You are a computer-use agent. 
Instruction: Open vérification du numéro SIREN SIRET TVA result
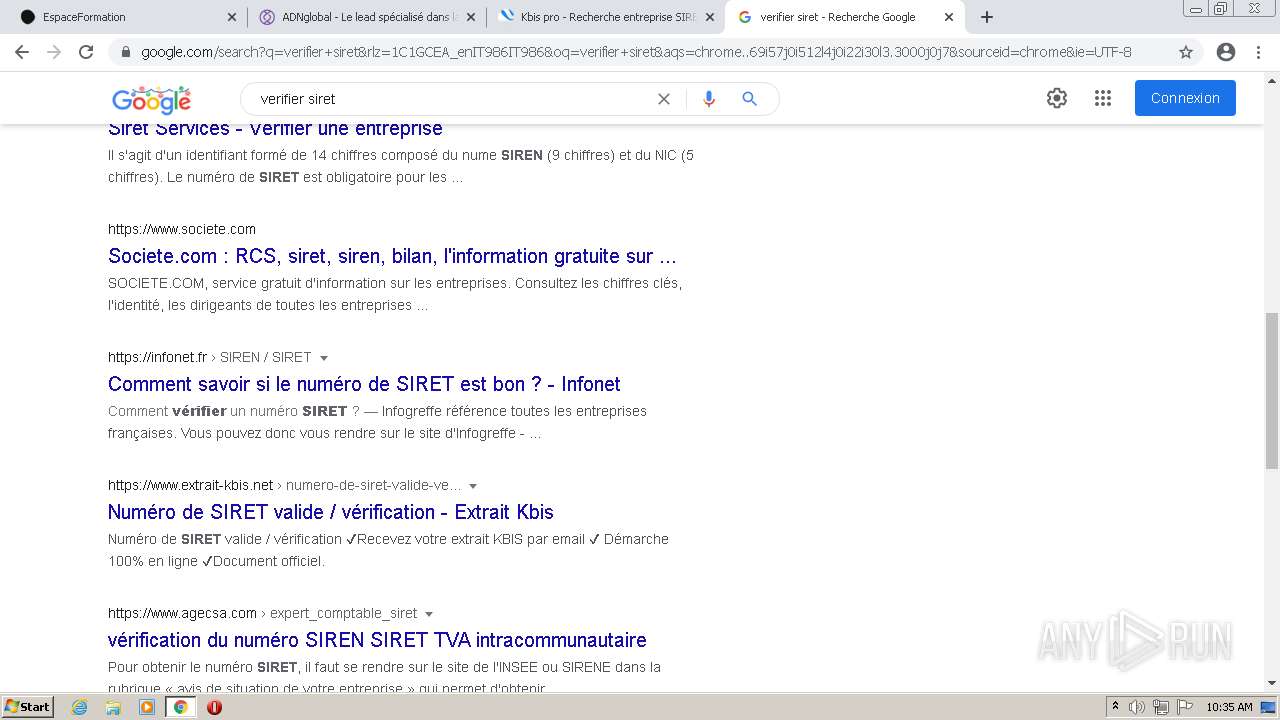(377, 640)
